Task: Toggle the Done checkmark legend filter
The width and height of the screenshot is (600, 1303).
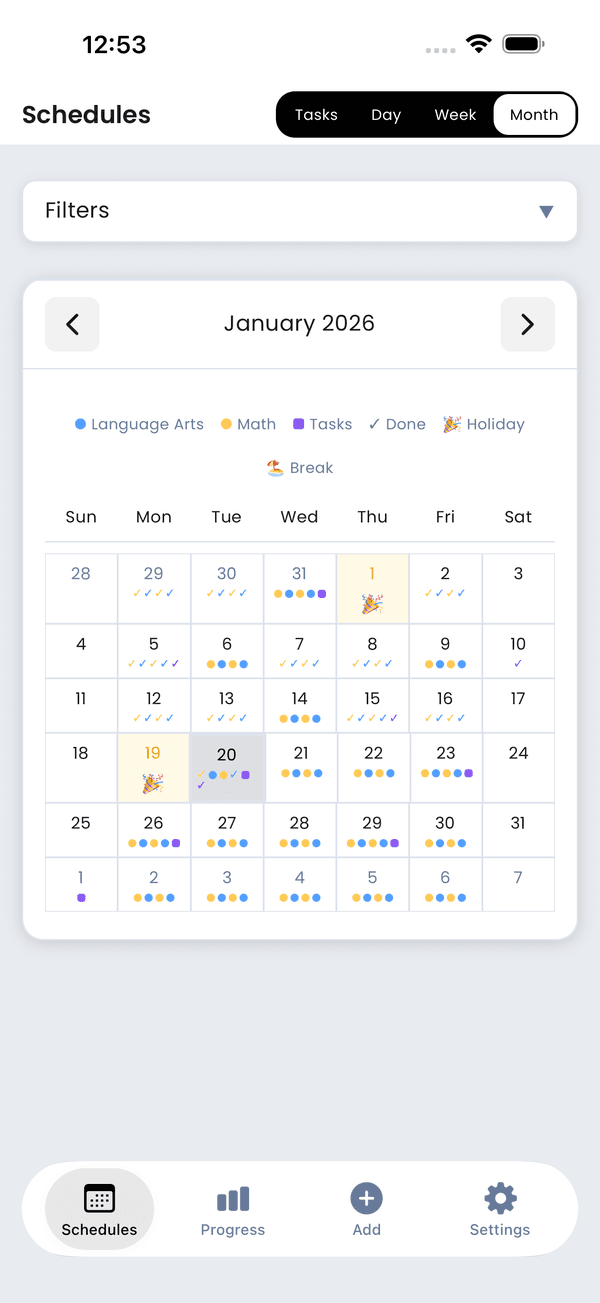Action: [375, 424]
